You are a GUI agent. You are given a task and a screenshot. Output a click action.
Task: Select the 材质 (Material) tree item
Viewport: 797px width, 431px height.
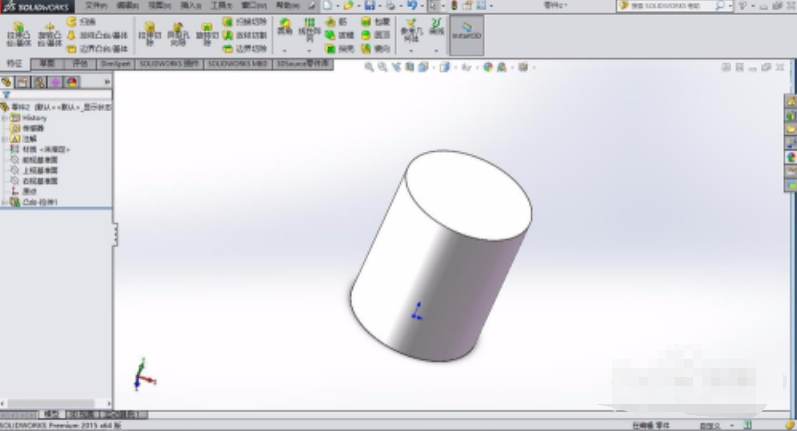point(40,149)
